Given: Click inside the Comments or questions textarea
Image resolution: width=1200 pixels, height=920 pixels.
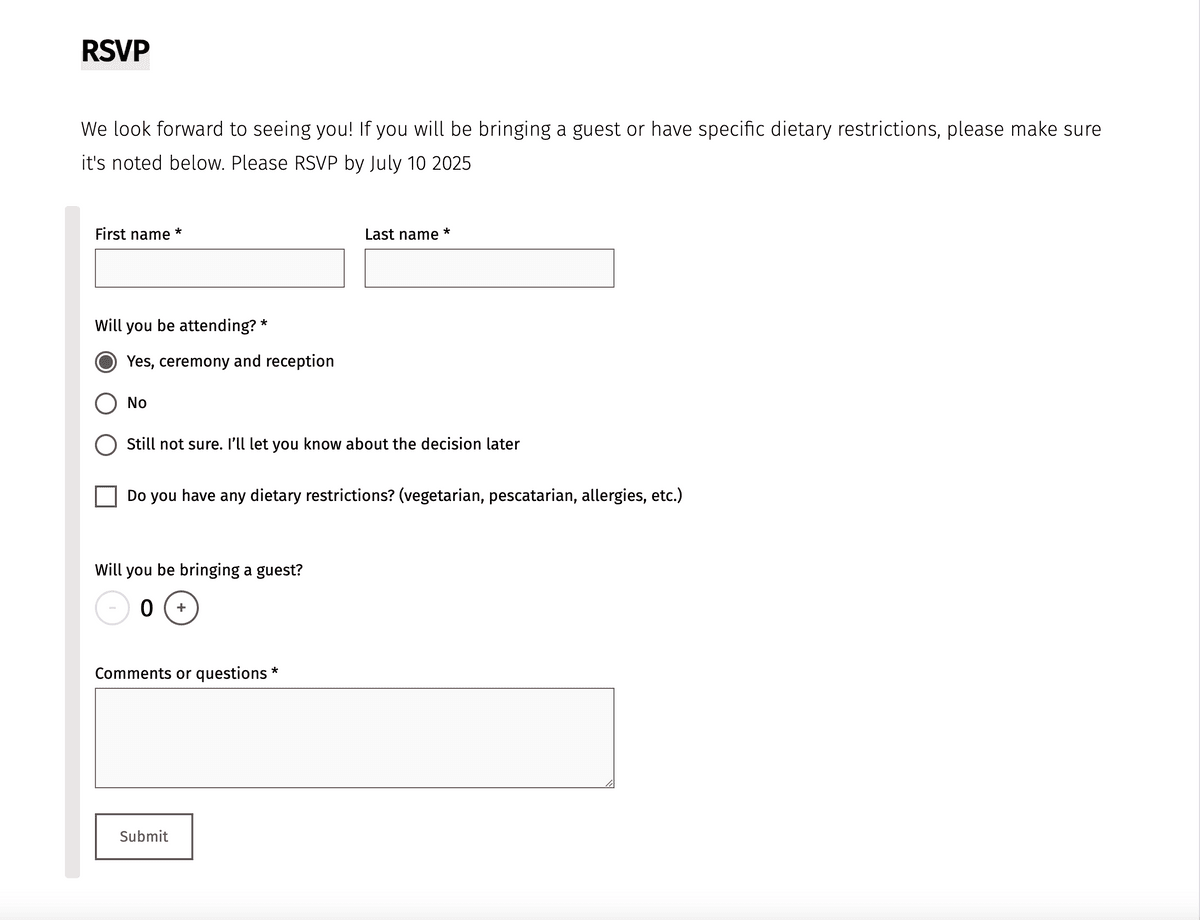Looking at the screenshot, I should [354, 737].
